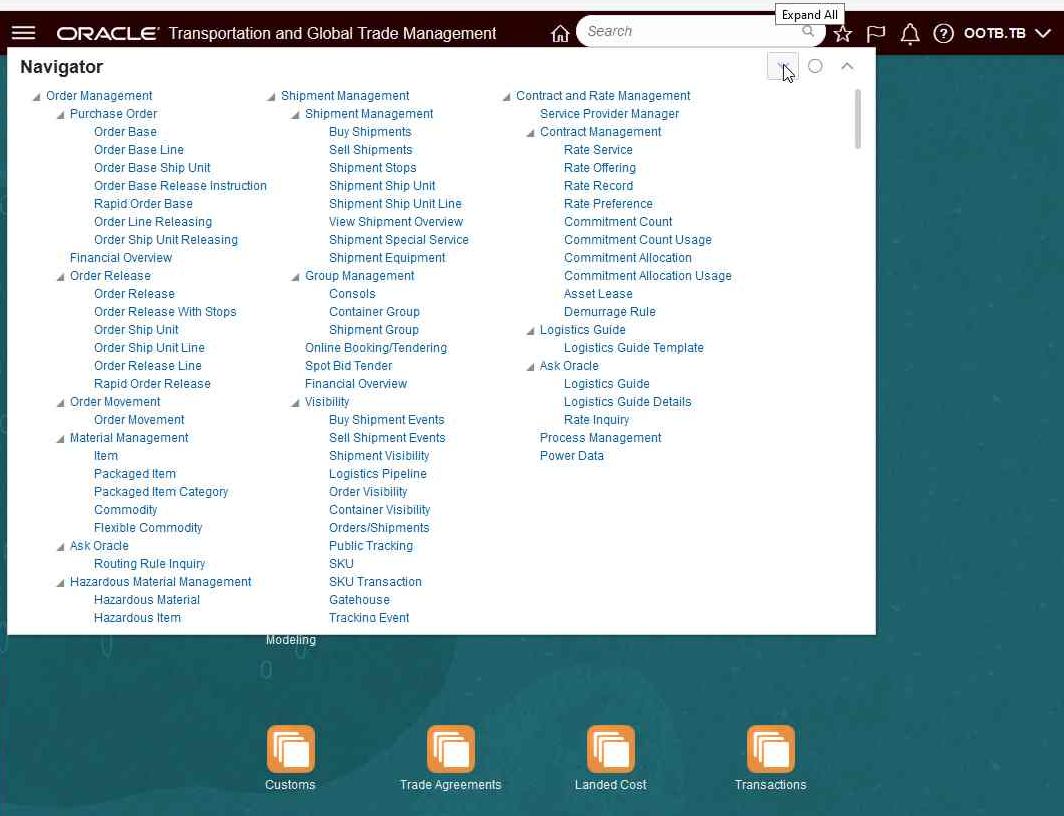Open Online Booking/Tendering
This screenshot has height=816, width=1064.
tap(376, 347)
